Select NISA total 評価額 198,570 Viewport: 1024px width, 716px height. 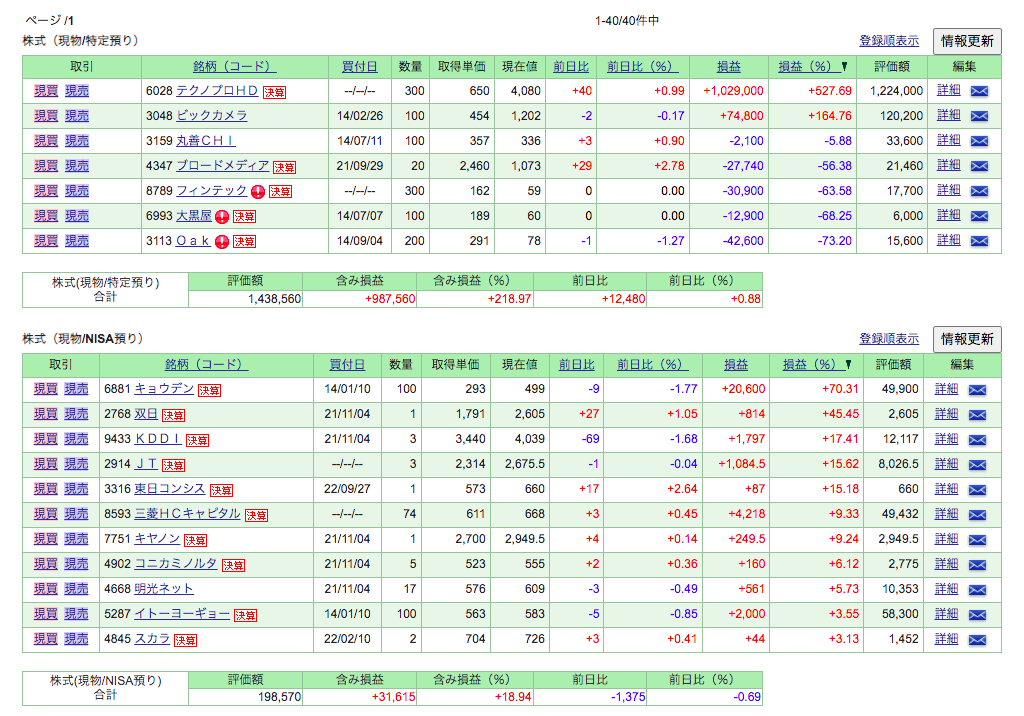tap(280, 697)
